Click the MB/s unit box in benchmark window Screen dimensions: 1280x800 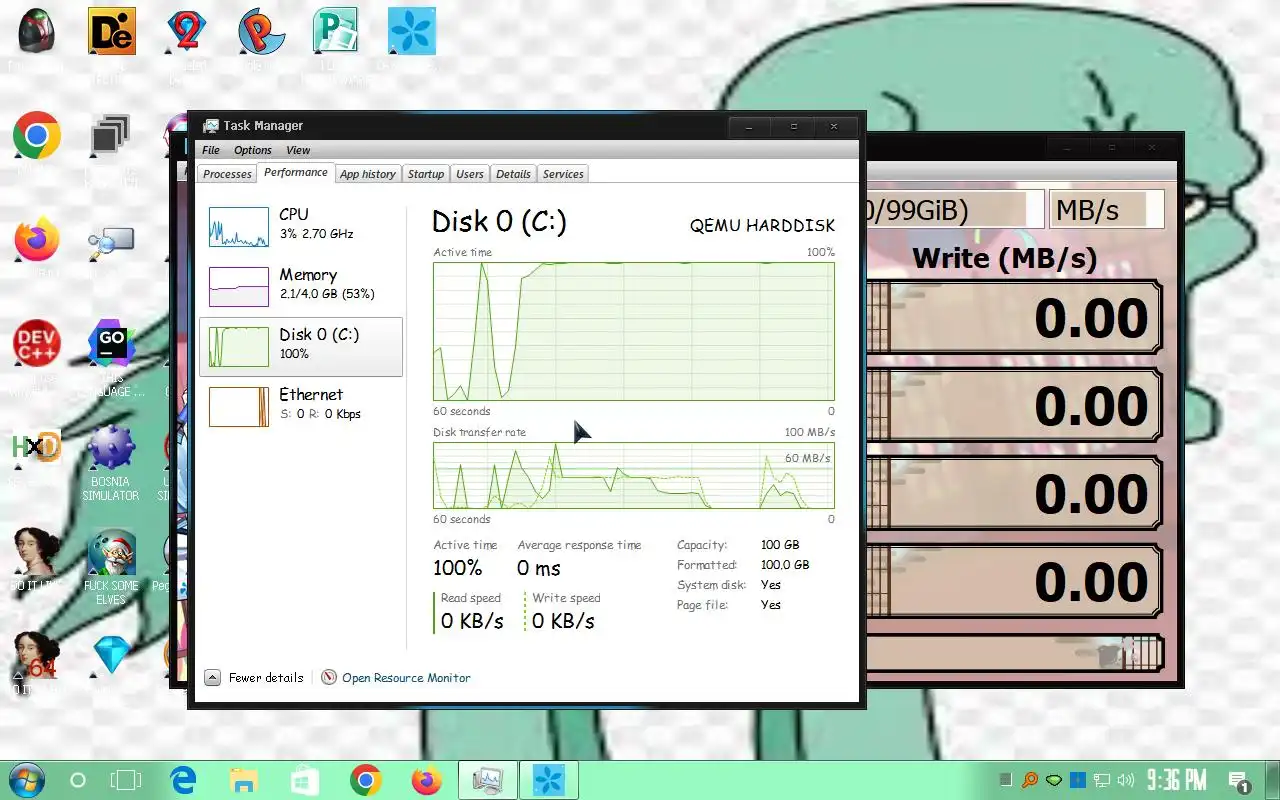1106,210
